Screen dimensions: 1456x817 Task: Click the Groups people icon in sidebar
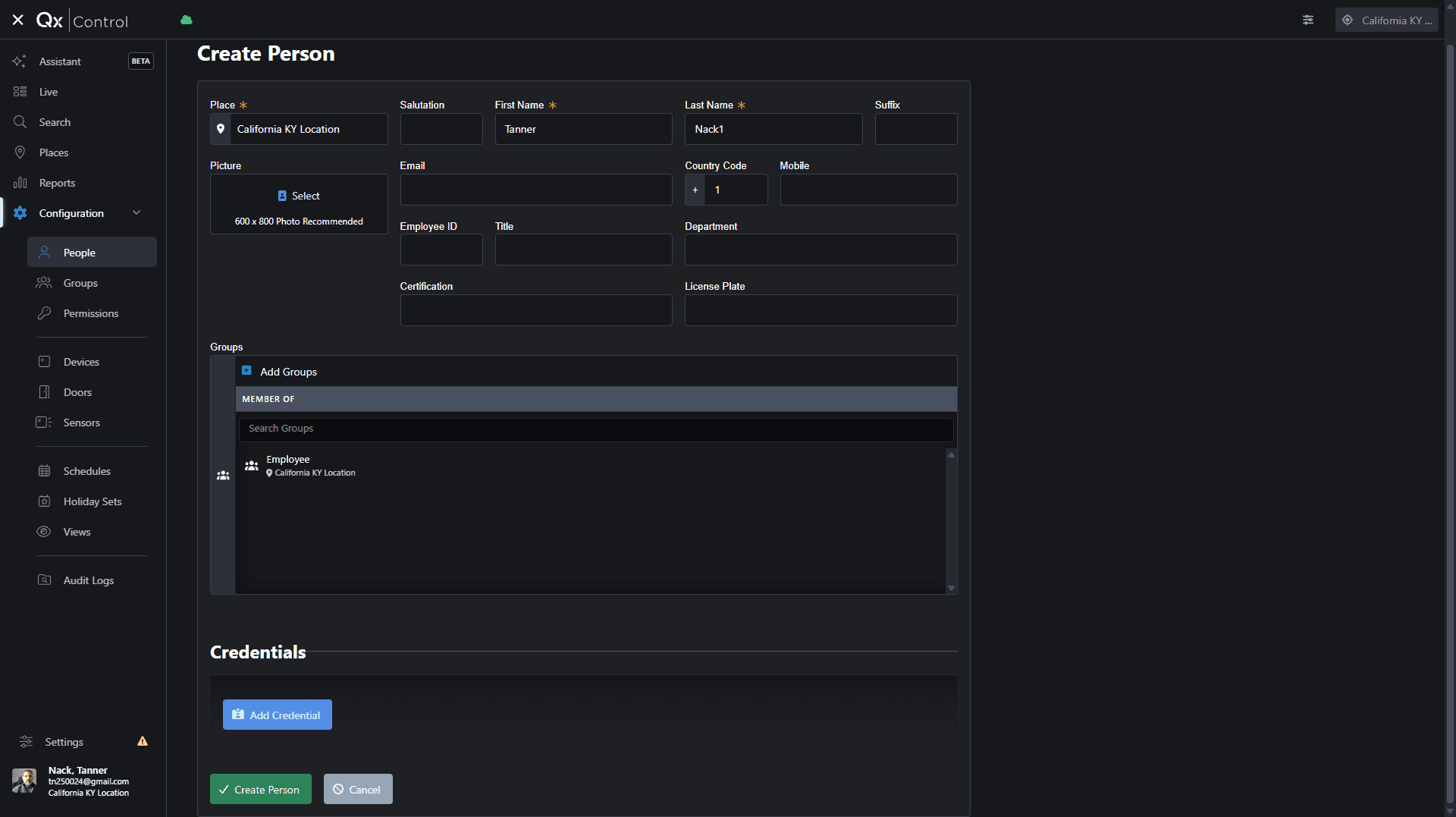coord(44,283)
